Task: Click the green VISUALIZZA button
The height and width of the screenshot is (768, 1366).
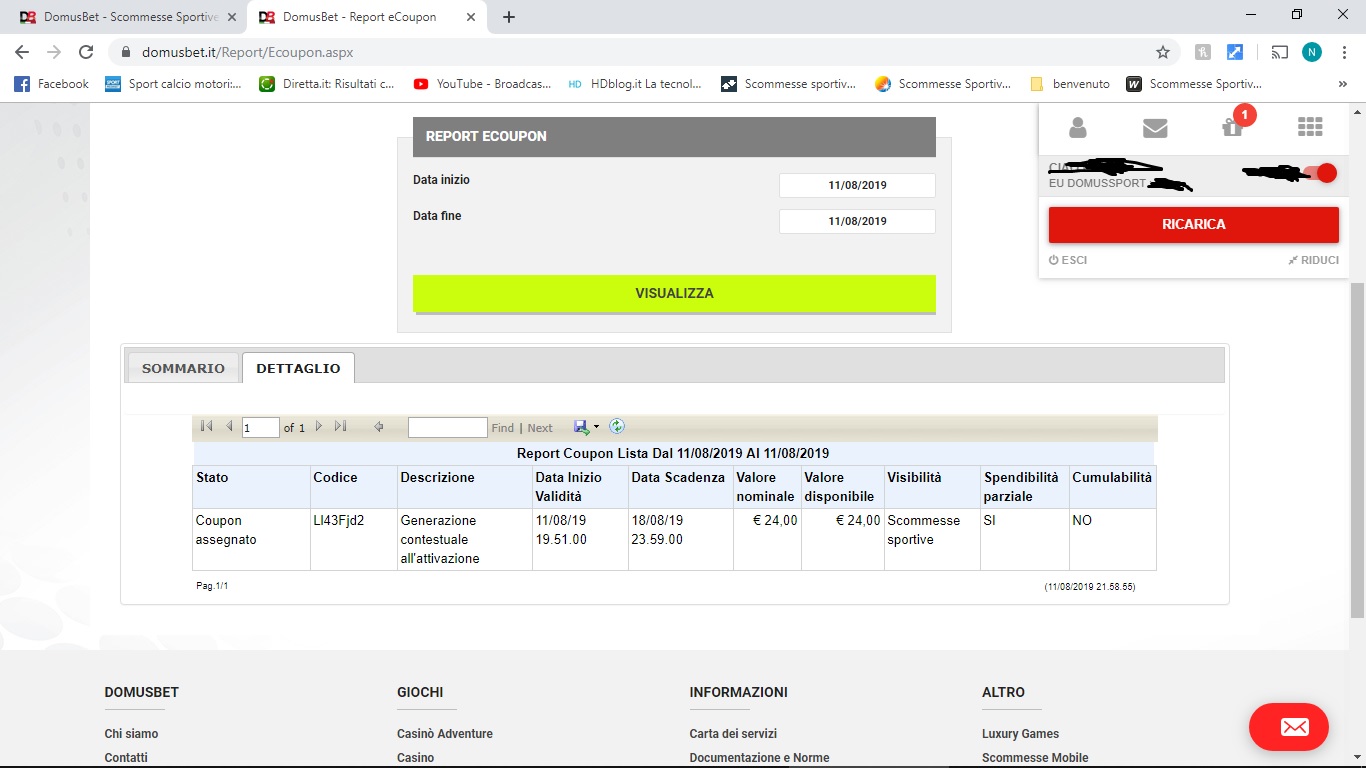Action: (x=674, y=294)
